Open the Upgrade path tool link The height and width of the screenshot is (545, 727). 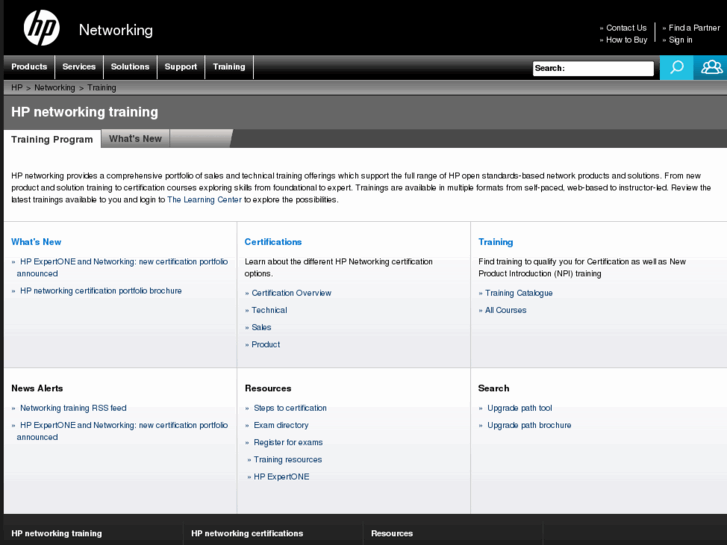pos(520,408)
